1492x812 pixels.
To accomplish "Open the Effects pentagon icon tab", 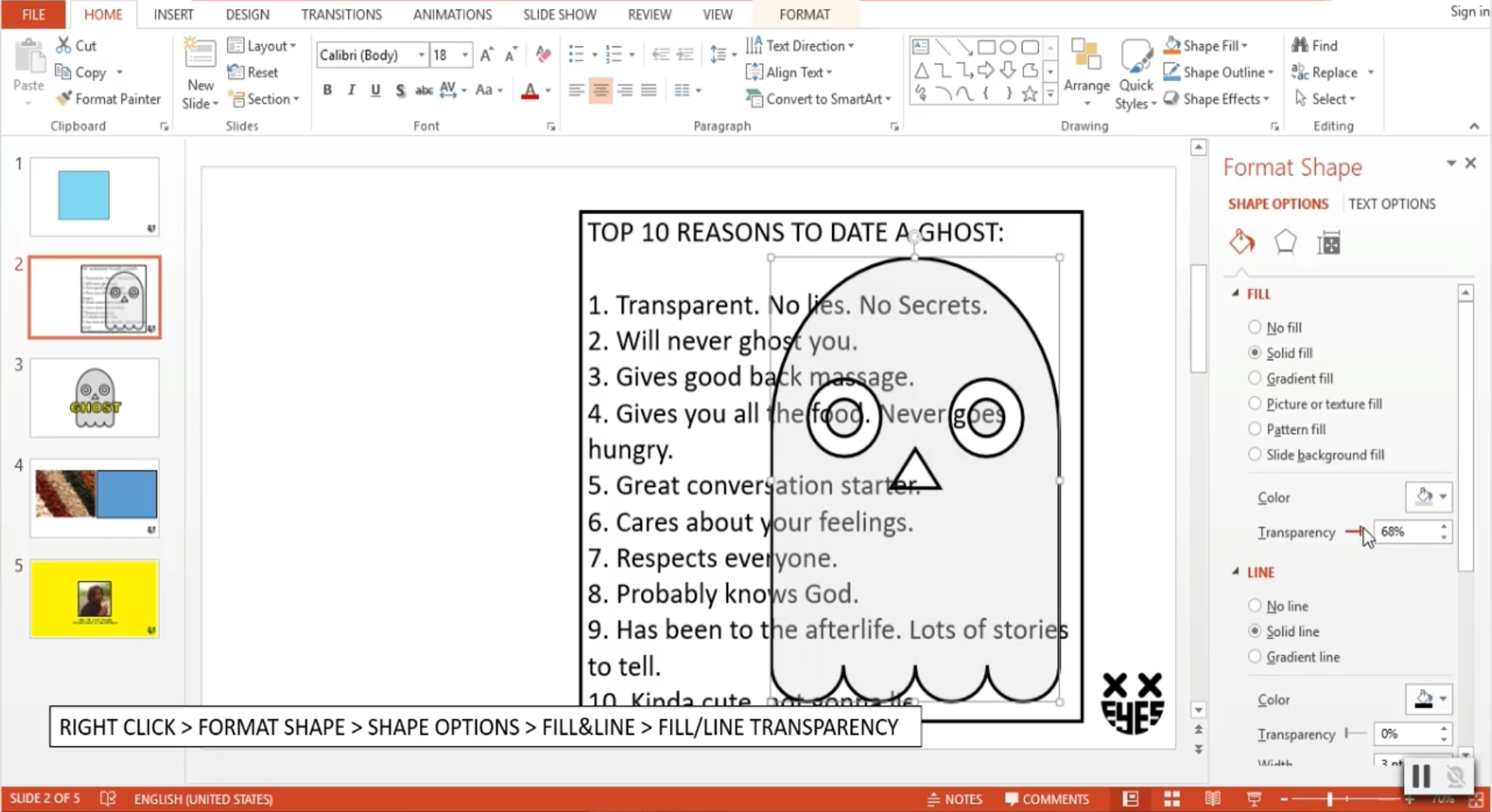I will [x=1285, y=242].
